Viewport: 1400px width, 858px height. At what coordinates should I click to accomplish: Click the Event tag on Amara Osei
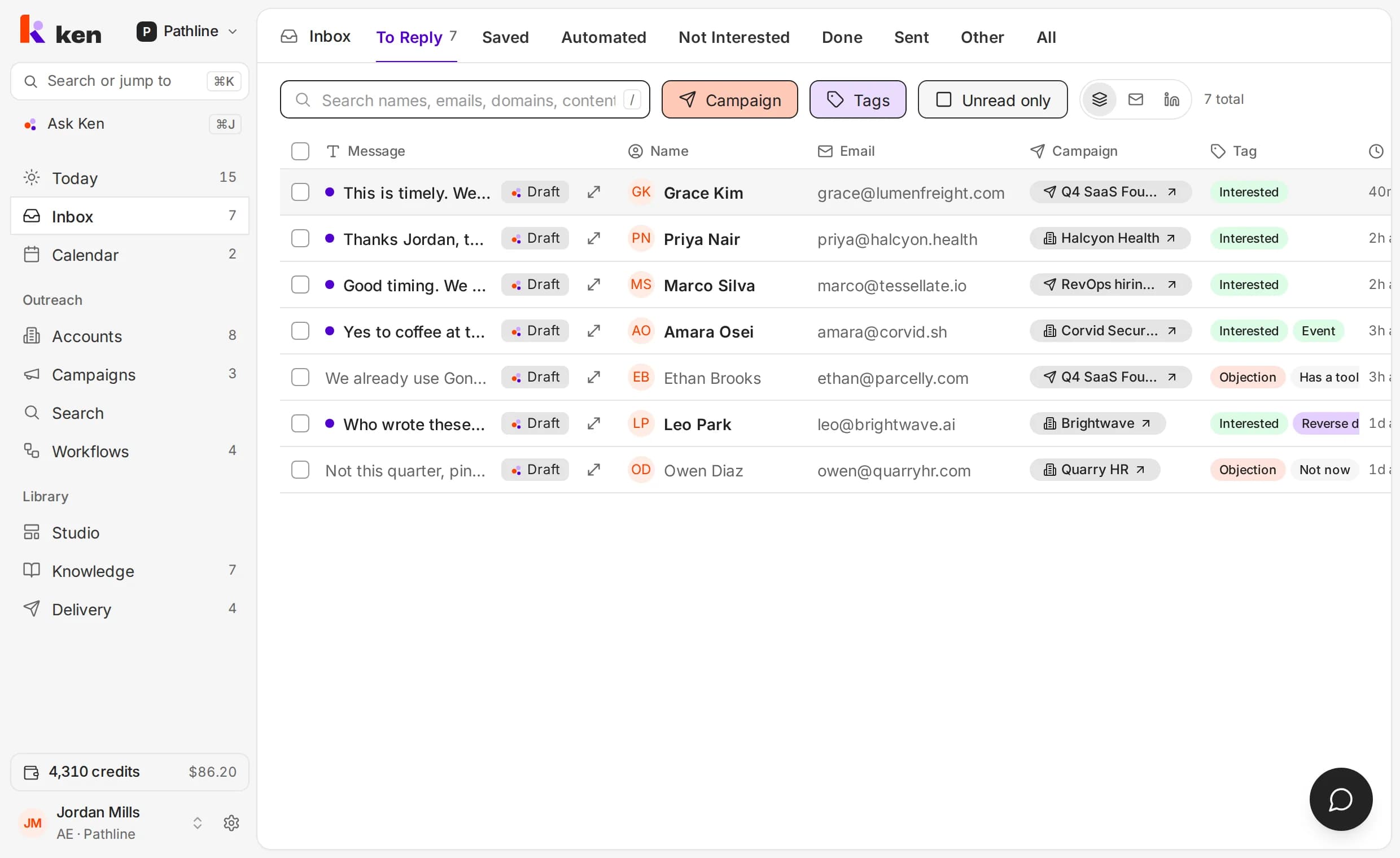click(1318, 331)
